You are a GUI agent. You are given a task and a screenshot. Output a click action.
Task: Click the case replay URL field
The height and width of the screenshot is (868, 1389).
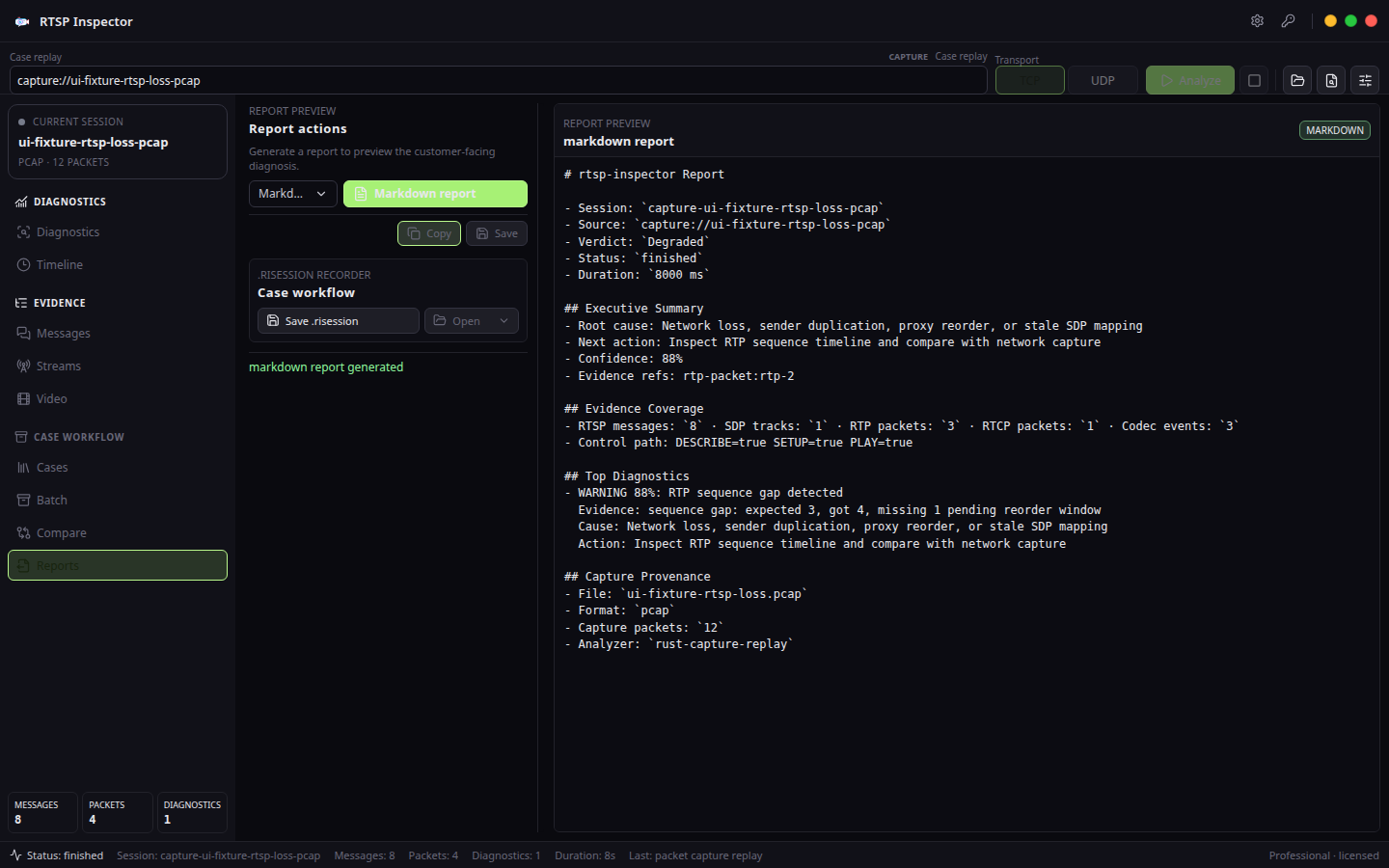click(x=499, y=80)
